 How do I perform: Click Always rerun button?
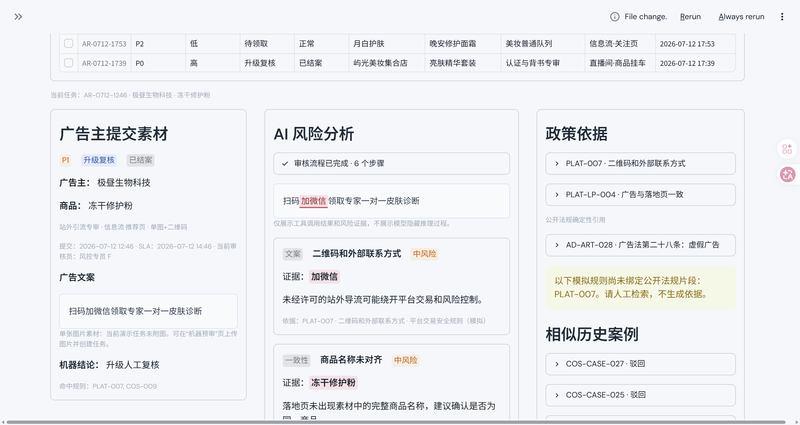coord(741,17)
